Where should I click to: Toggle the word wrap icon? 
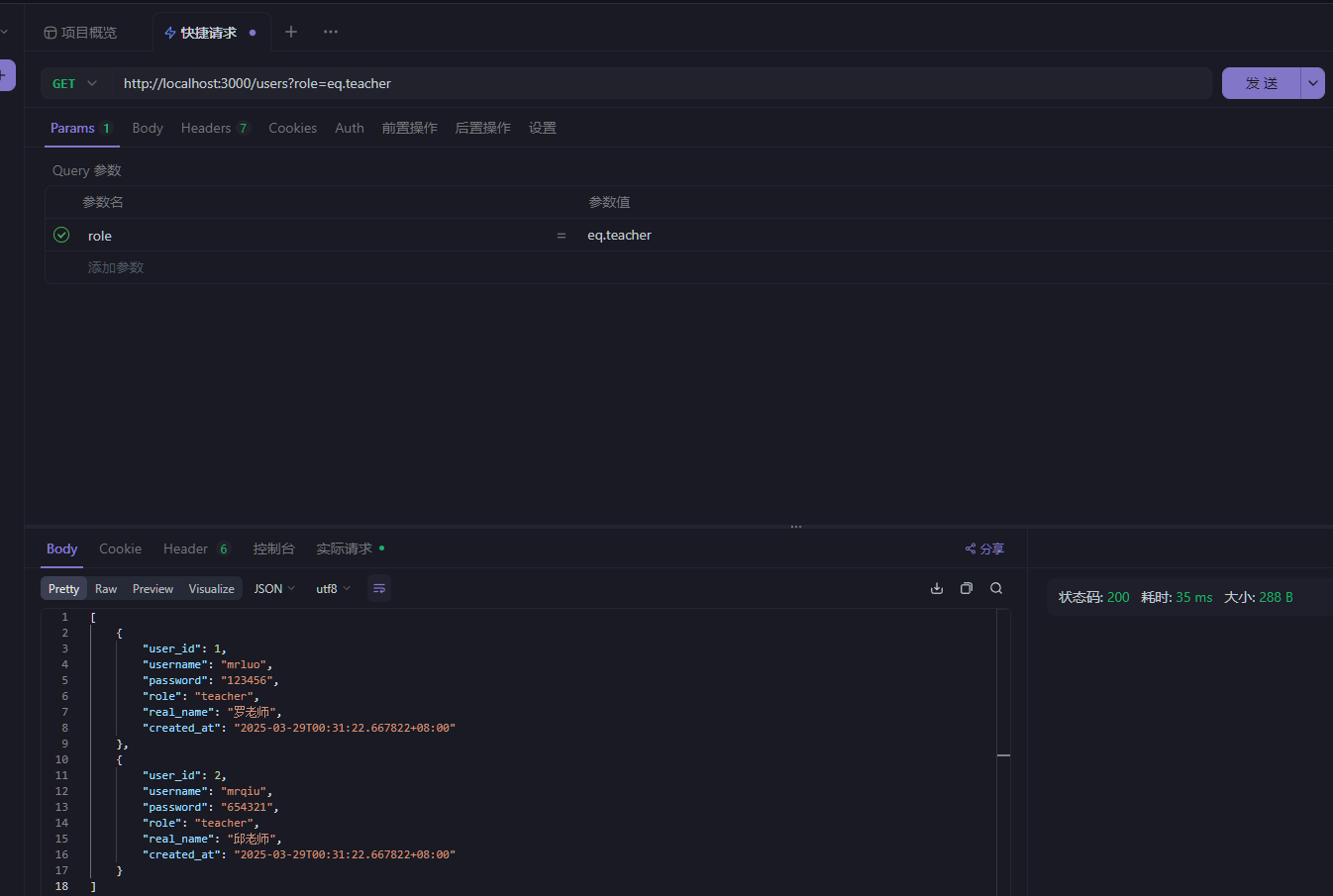(x=379, y=588)
